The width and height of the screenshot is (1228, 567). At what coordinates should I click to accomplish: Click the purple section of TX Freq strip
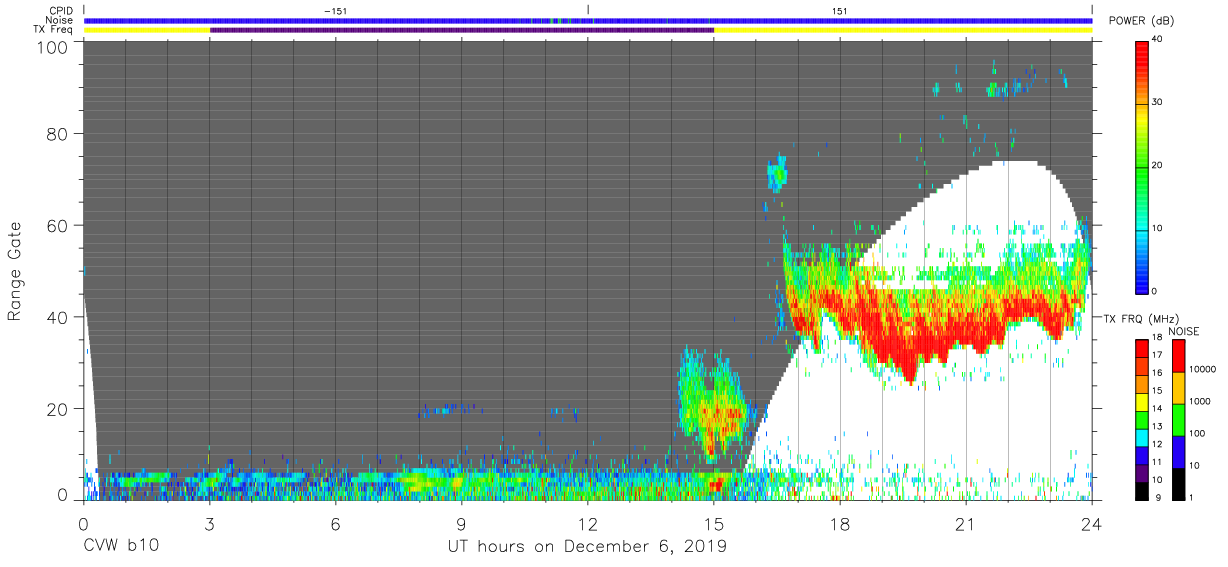[x=462, y=30]
